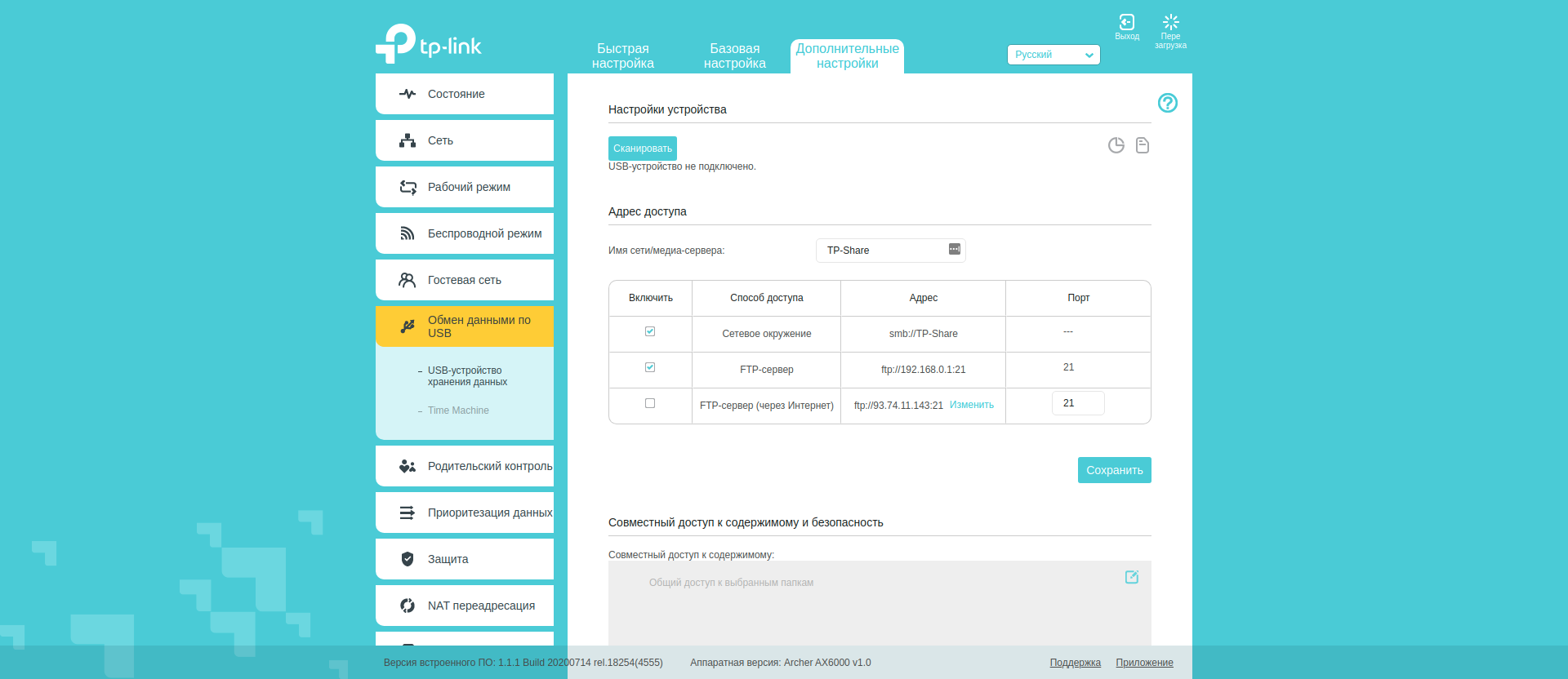
Task: Disable the Сетевое окружение access checkbox
Action: click(650, 331)
